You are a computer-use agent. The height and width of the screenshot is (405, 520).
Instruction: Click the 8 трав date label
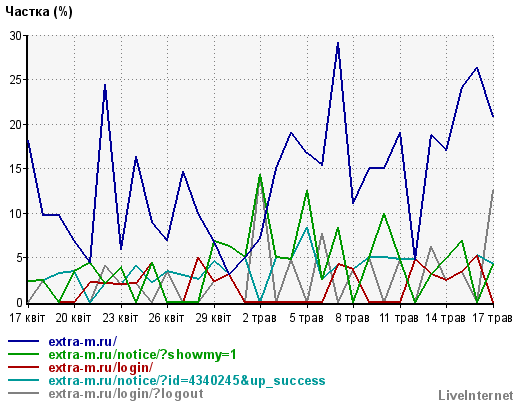[x=353, y=318]
